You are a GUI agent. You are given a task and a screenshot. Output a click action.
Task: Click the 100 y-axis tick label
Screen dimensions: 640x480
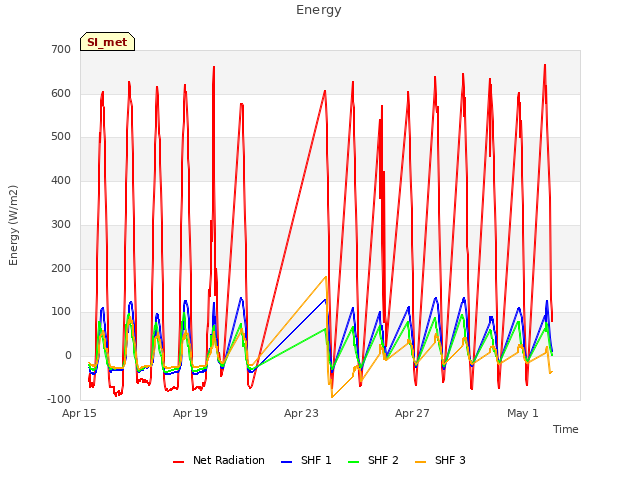click(61, 312)
